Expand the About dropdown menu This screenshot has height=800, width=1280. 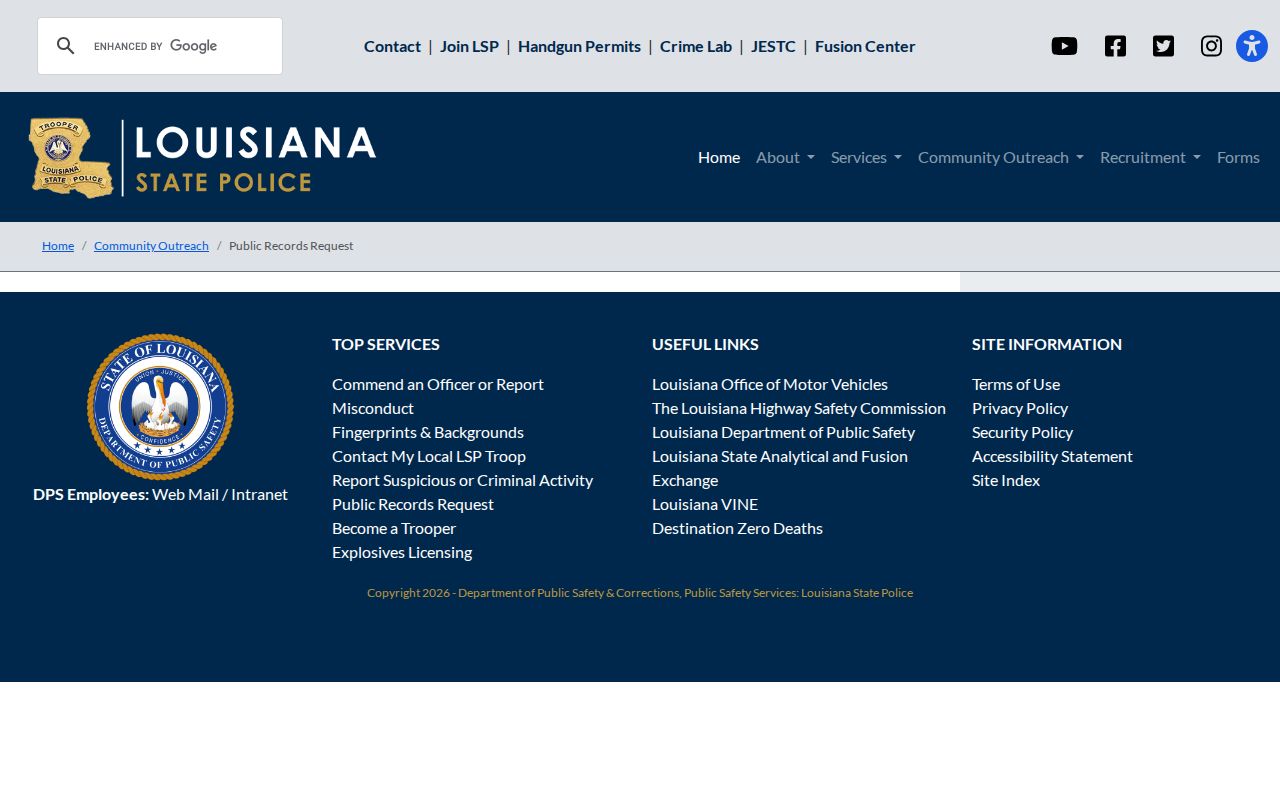click(x=785, y=157)
